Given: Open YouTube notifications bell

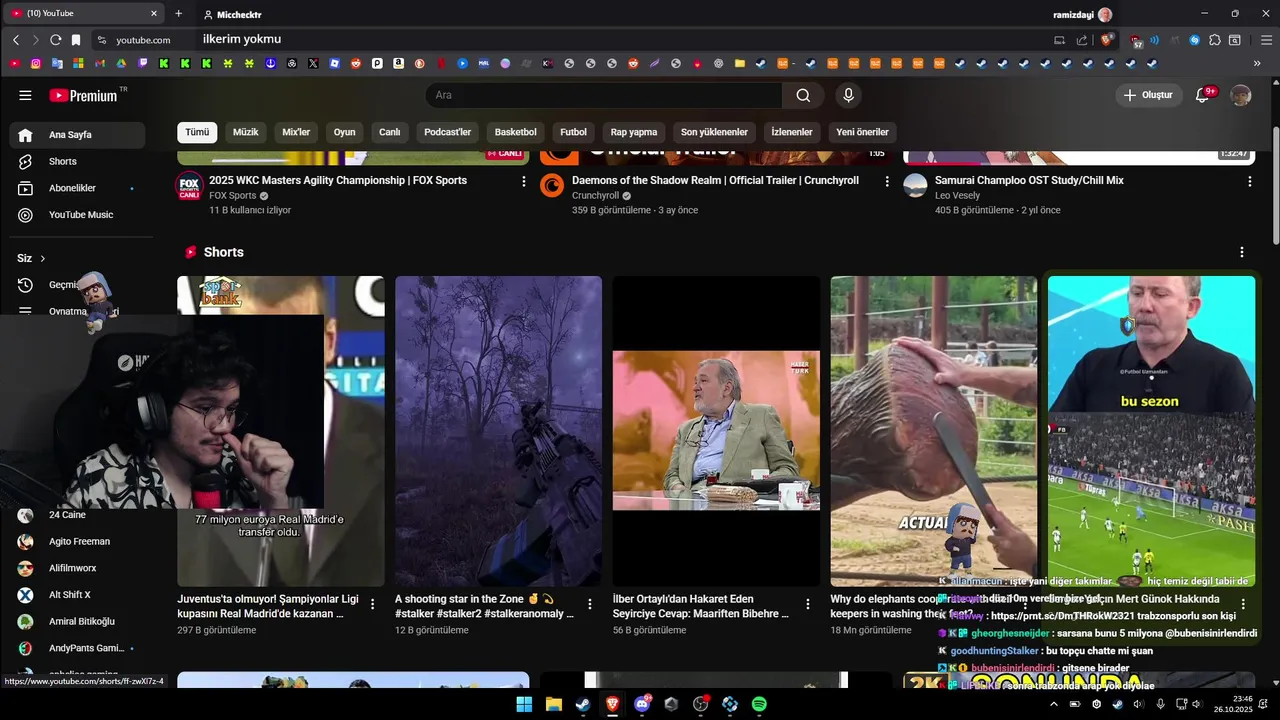Looking at the screenshot, I should tap(1203, 95).
